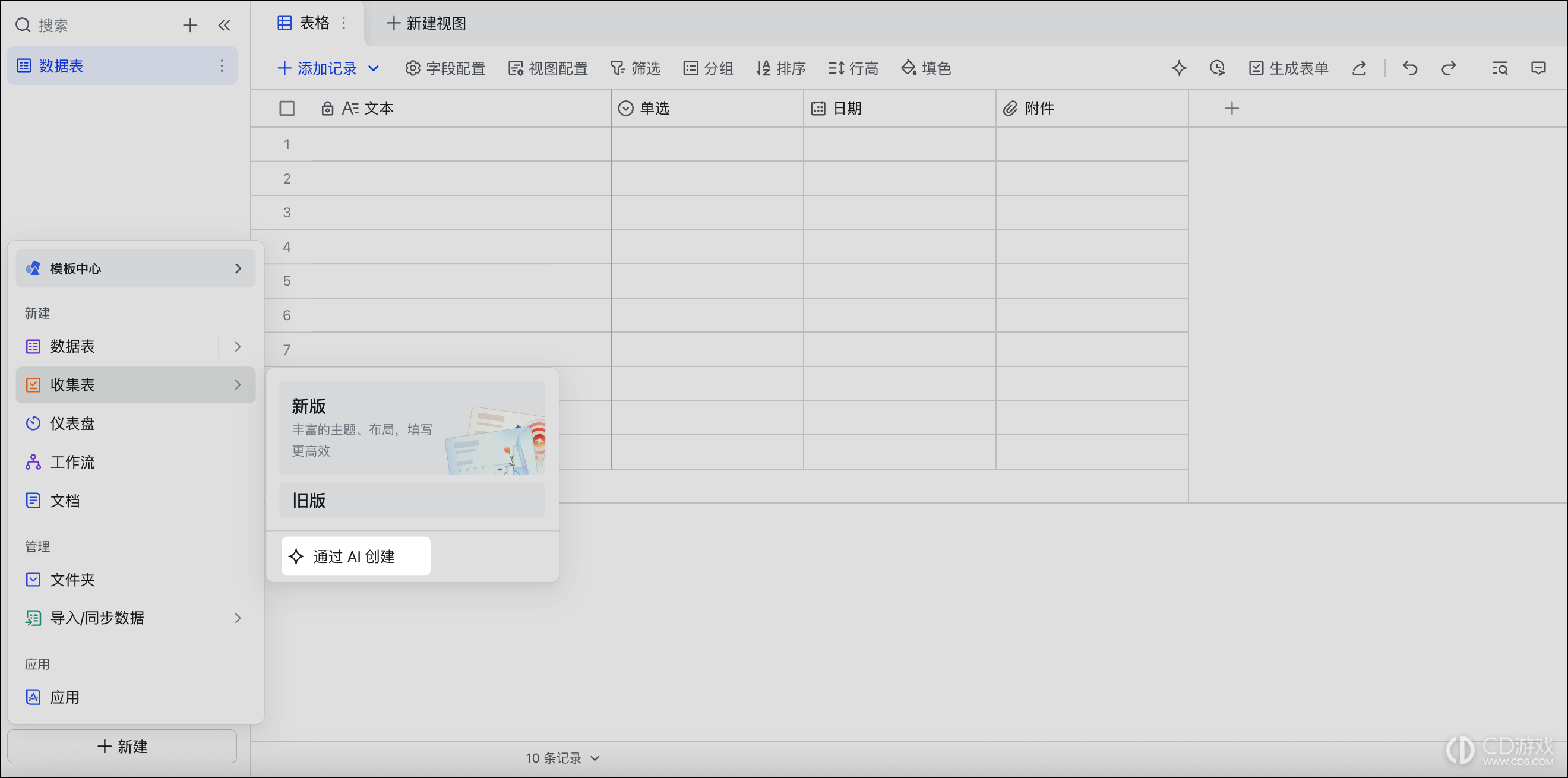Click the 筛选 filter tool
Viewport: 1568px width, 778px height.
coord(635,68)
